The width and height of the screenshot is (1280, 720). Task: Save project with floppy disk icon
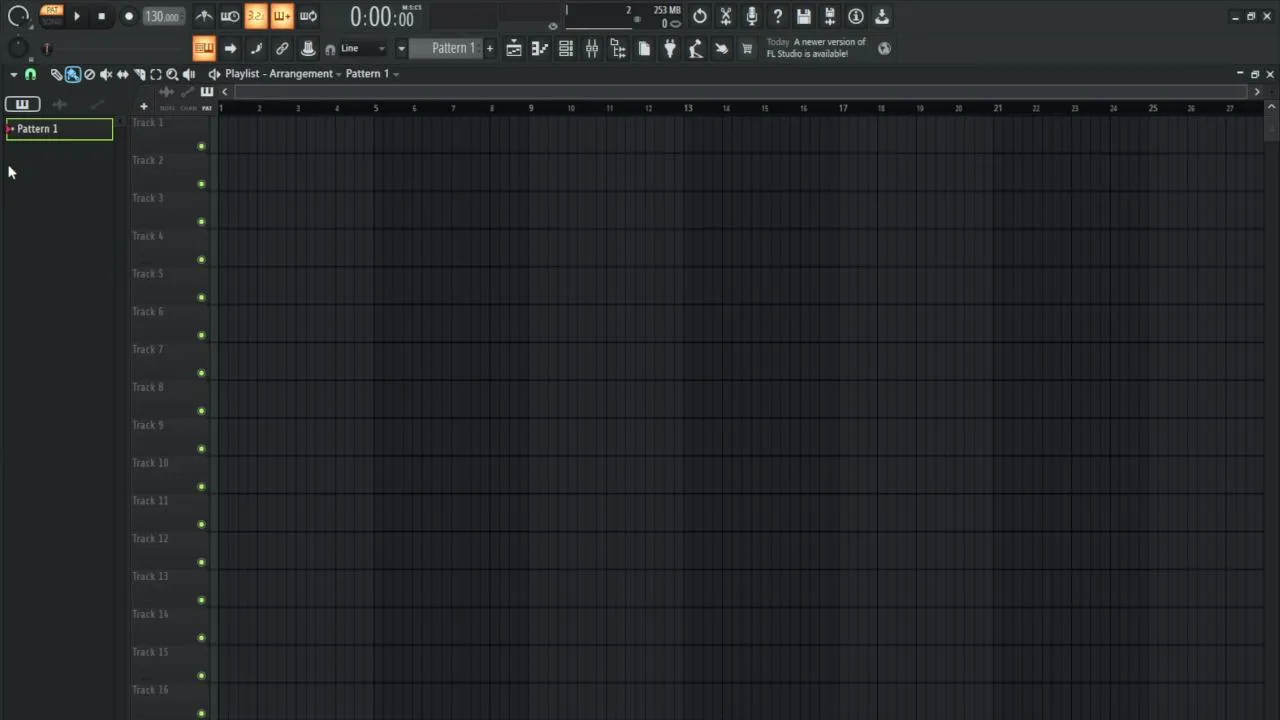point(804,16)
